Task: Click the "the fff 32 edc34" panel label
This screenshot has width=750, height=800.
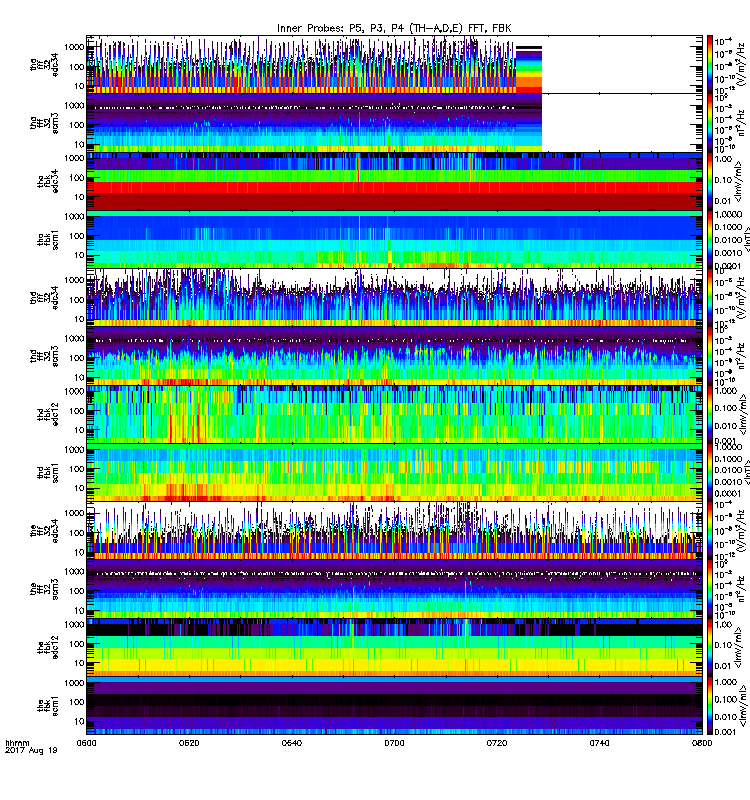Action: pos(44,531)
